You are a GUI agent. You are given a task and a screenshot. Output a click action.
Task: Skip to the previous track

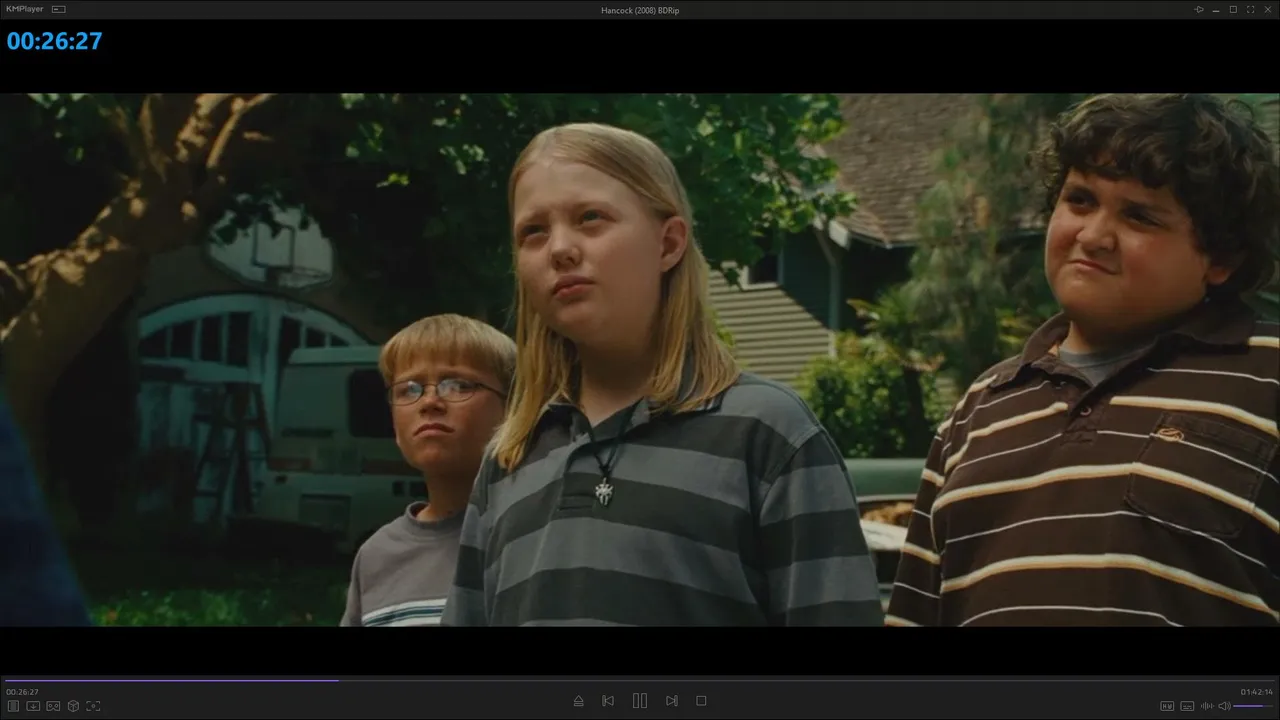click(608, 701)
